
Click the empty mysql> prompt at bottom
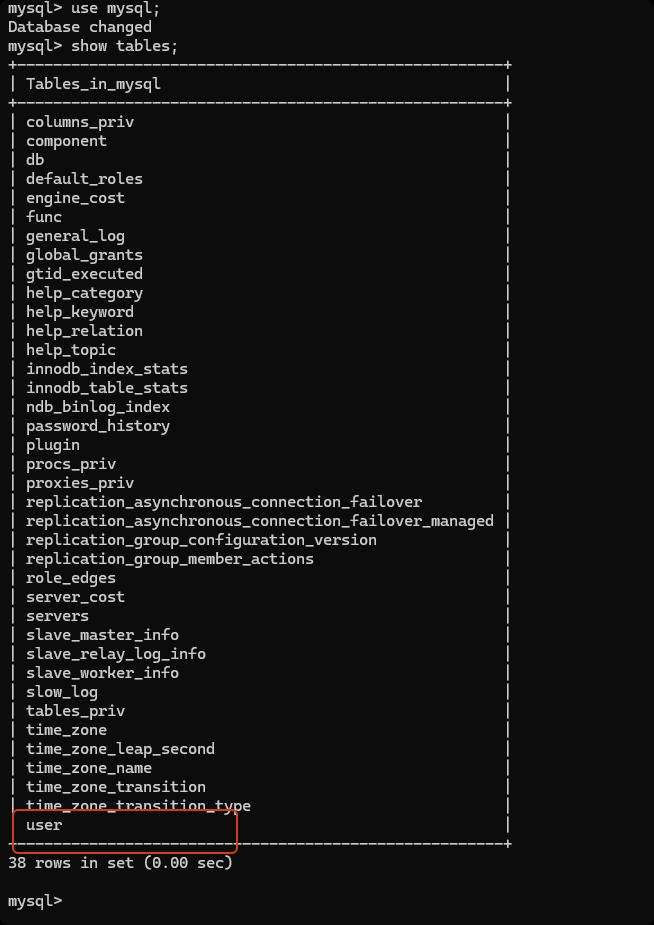click(x=35, y=901)
